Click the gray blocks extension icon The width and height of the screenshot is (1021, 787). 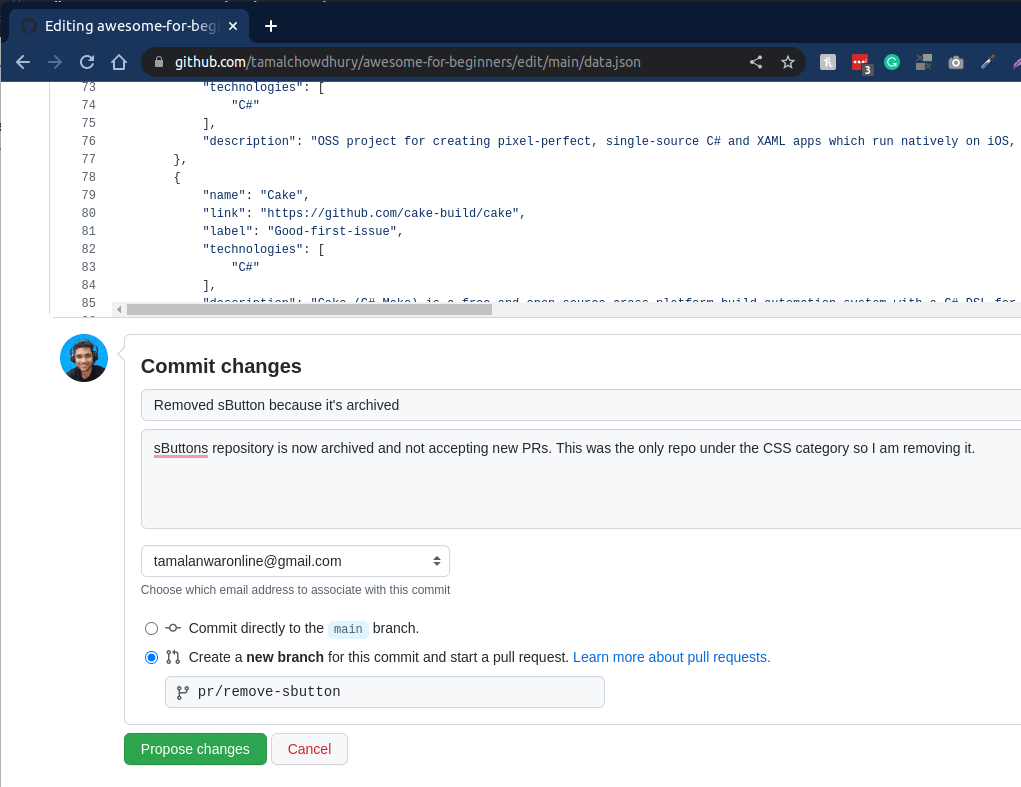(x=924, y=62)
